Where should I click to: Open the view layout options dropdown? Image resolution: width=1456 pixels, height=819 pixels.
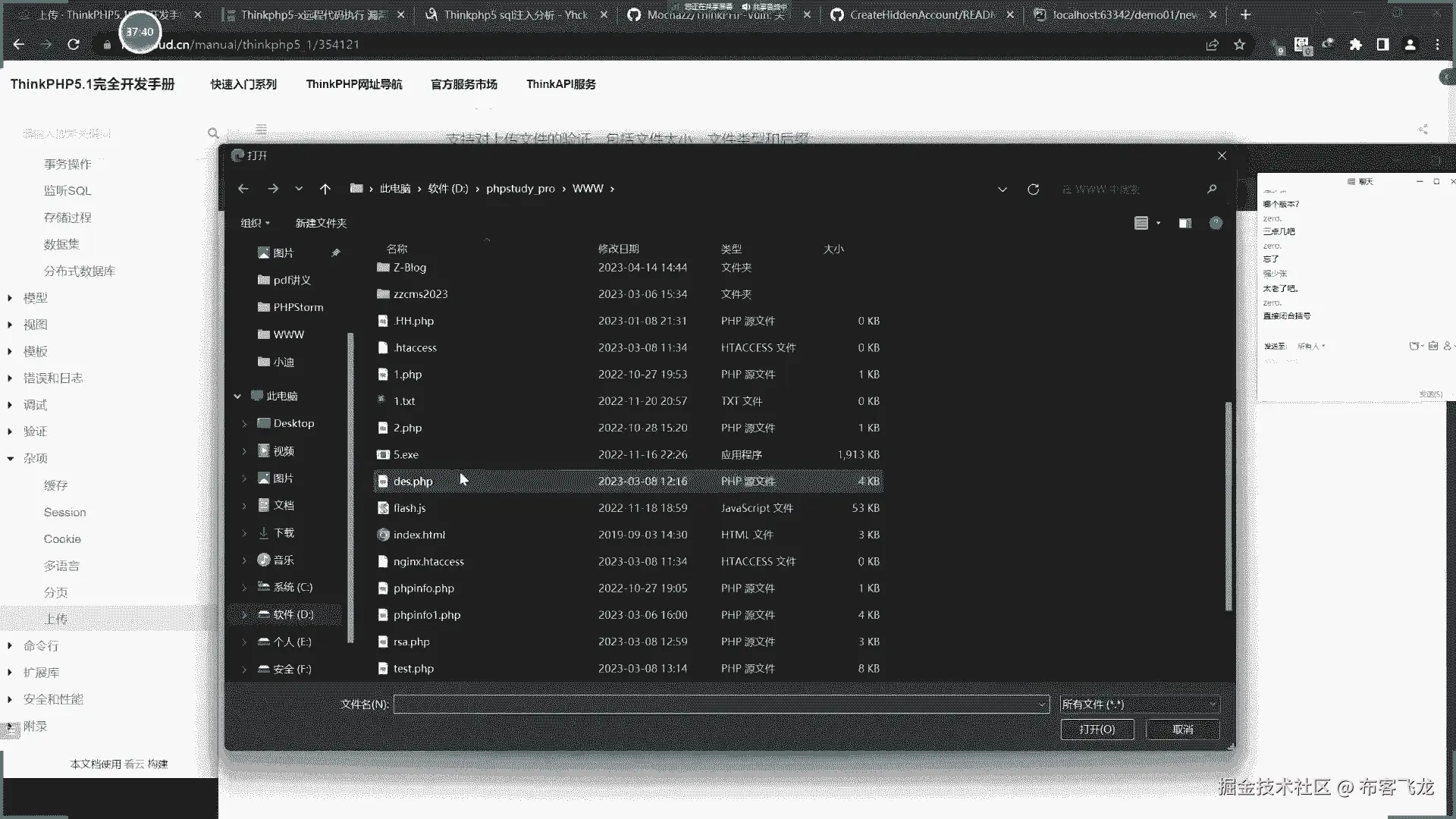click(x=1158, y=223)
